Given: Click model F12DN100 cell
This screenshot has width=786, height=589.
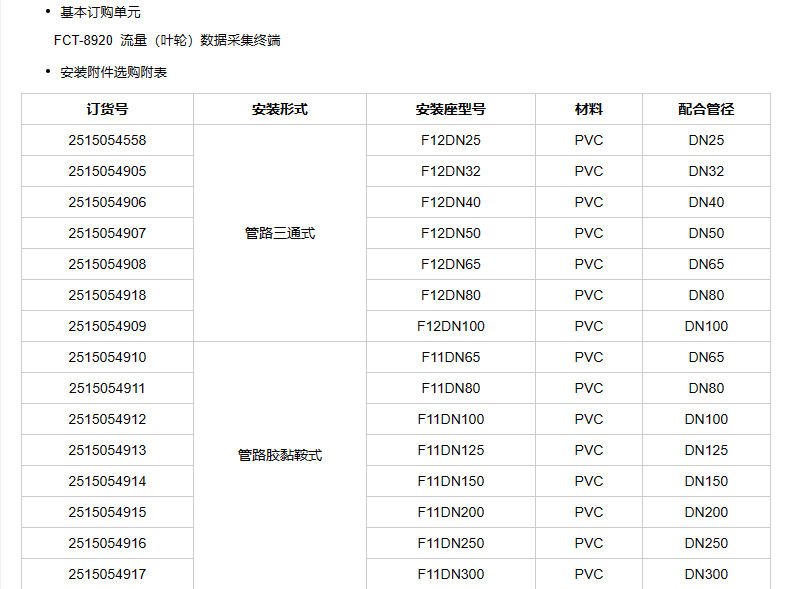Looking at the screenshot, I should 450,326.
